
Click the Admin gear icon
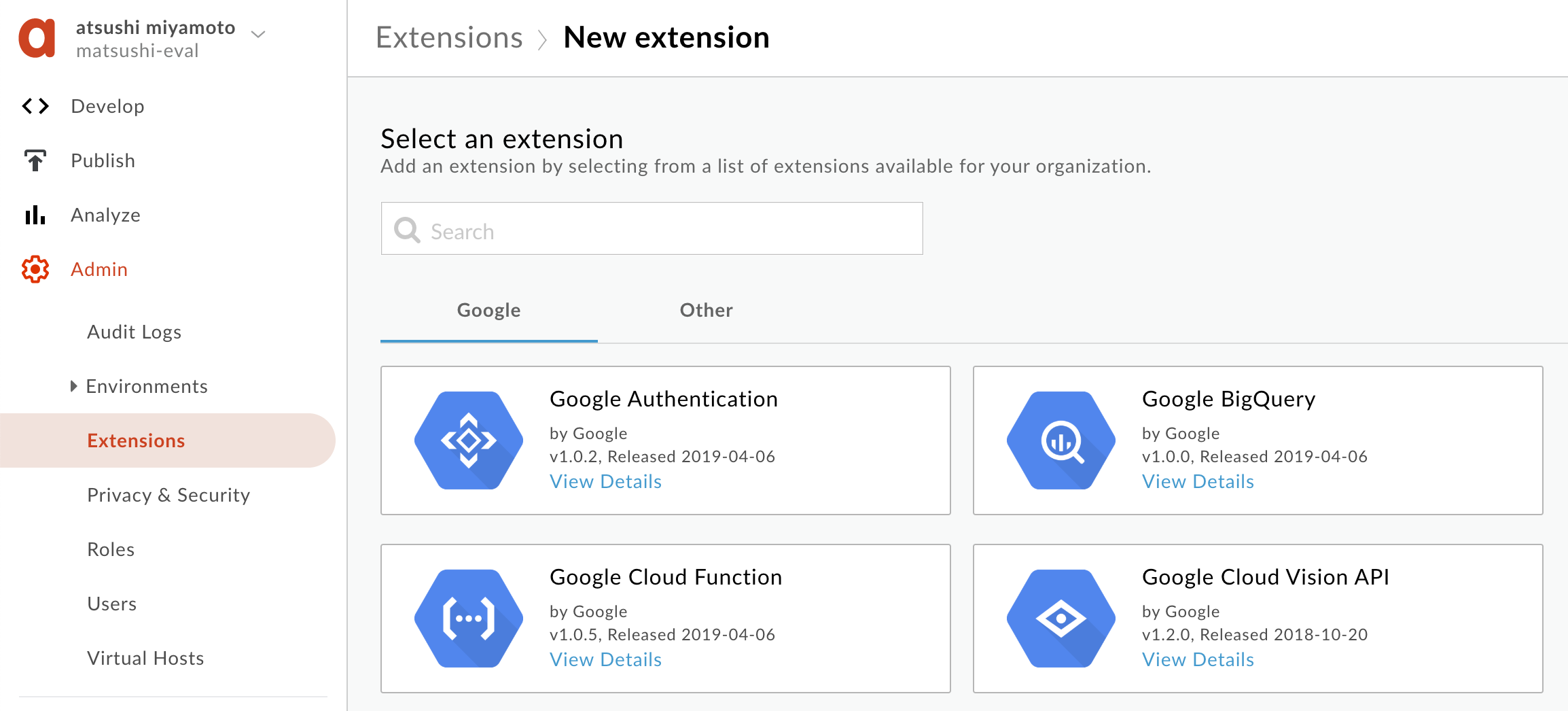[35, 269]
